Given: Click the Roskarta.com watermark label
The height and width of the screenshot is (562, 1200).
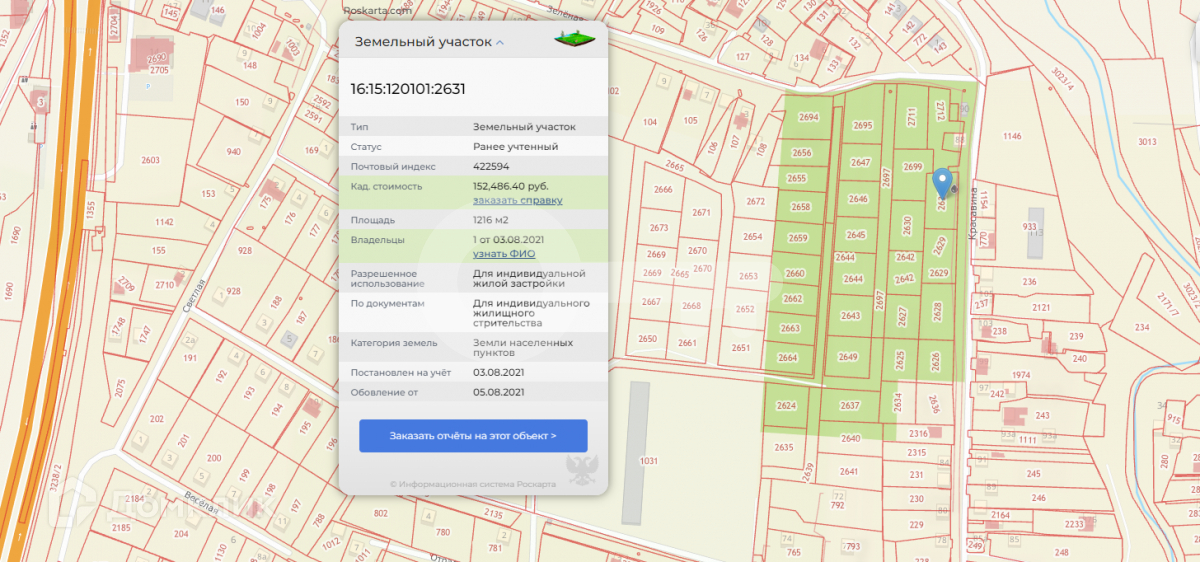Looking at the screenshot, I should [374, 11].
